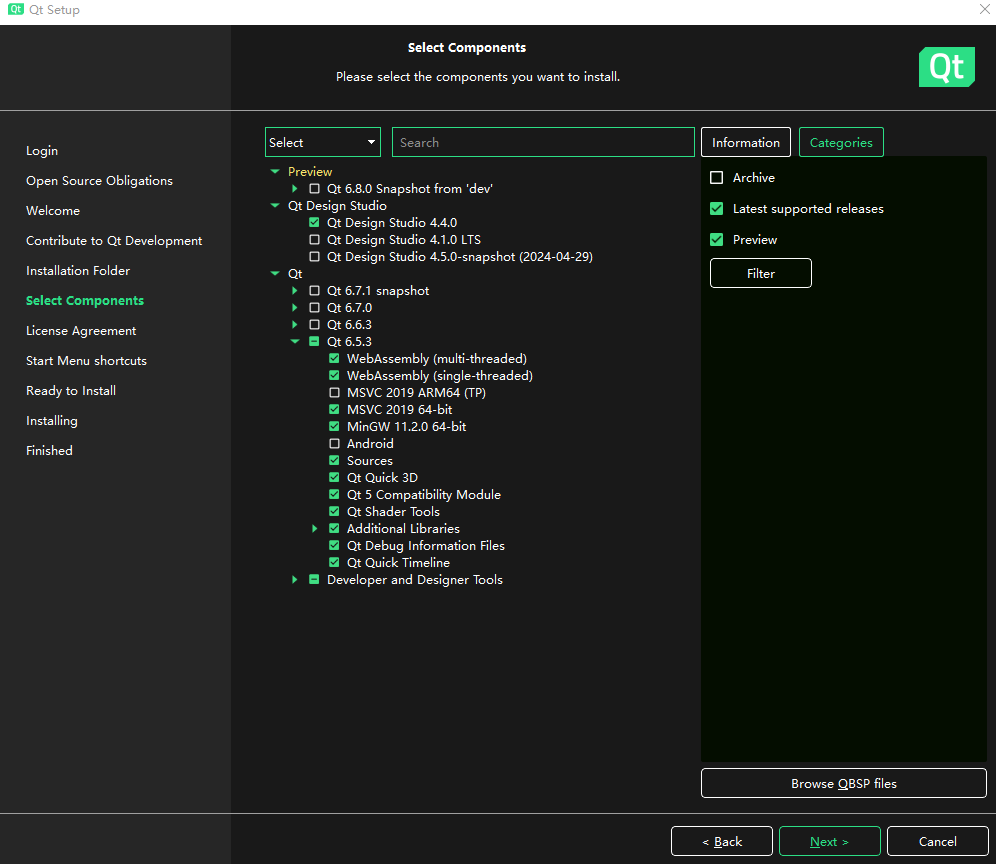Check Qt Design Studio 4.5.0-snapshot checkbox
Screen dimensions: 996x864
click(x=314, y=257)
